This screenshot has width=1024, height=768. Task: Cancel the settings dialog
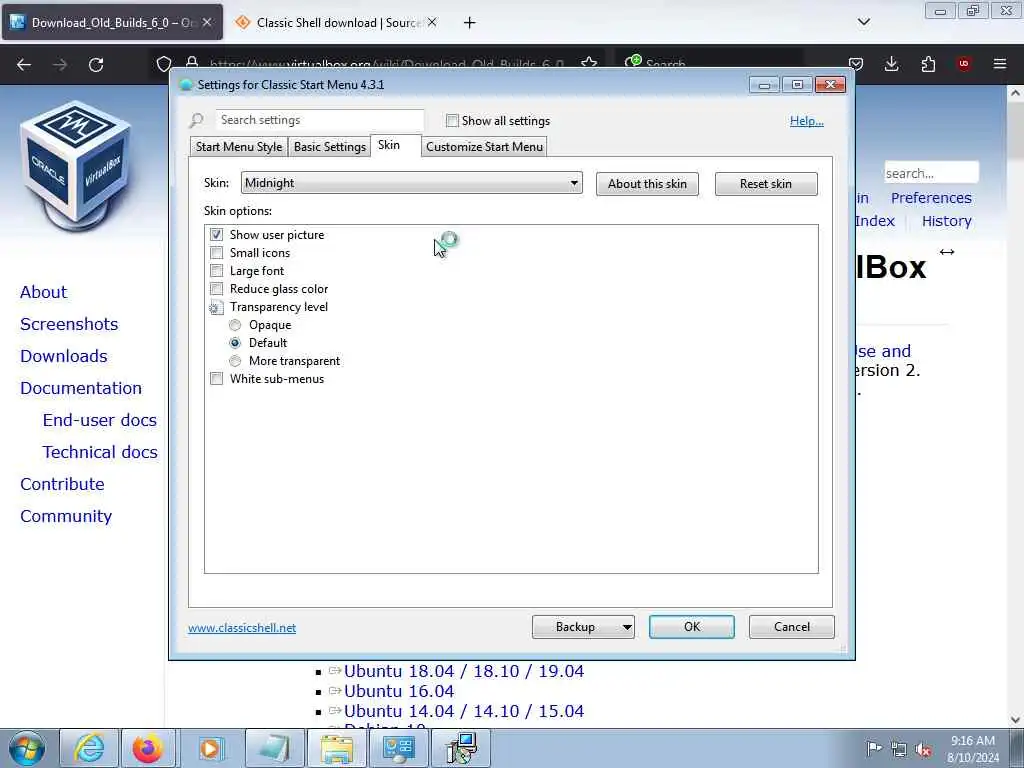coord(792,627)
